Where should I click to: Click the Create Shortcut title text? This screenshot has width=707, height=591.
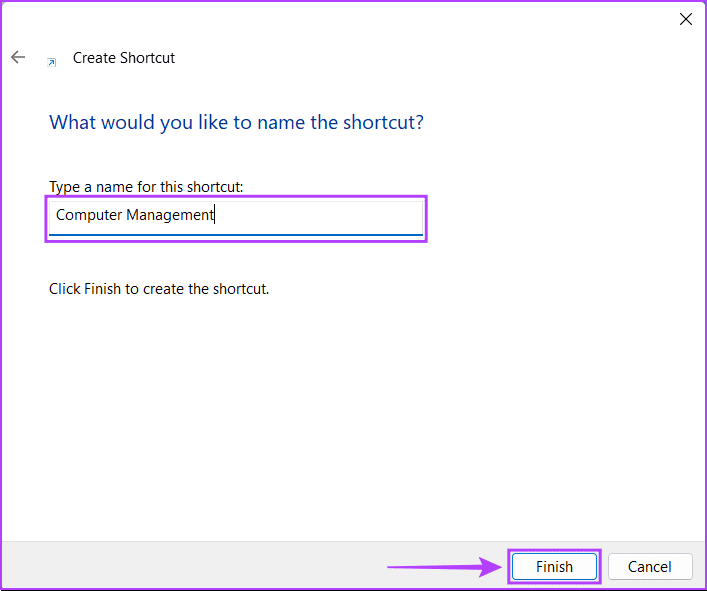tap(124, 58)
